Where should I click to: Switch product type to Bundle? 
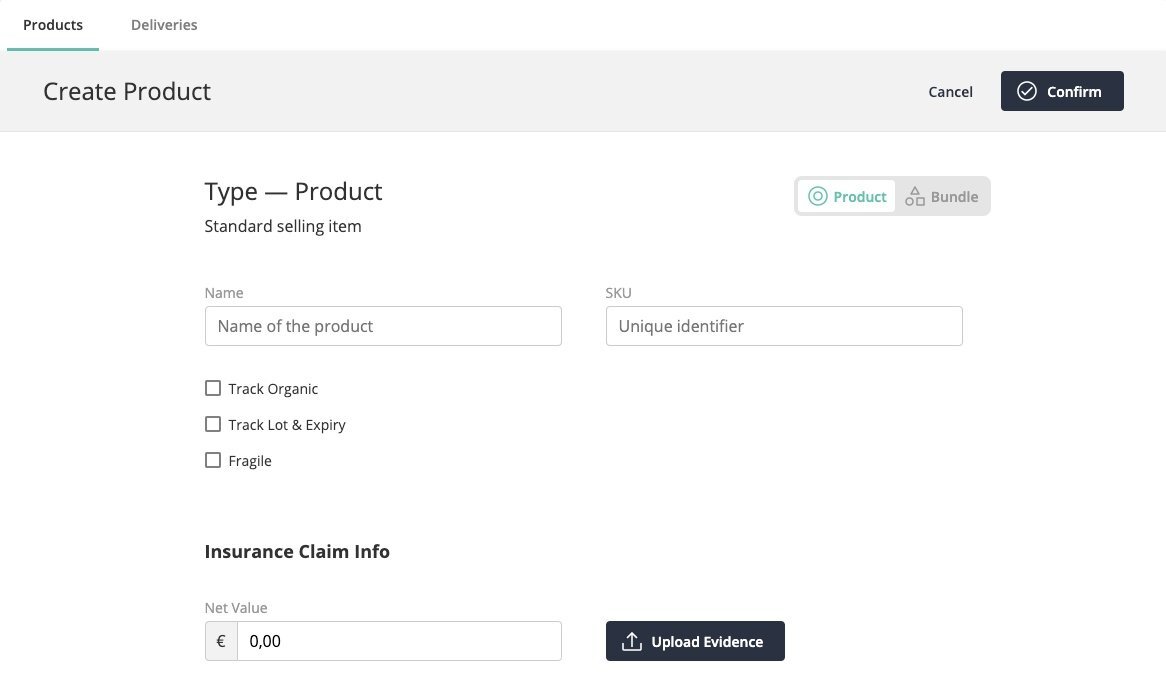pyautogui.click(x=941, y=196)
